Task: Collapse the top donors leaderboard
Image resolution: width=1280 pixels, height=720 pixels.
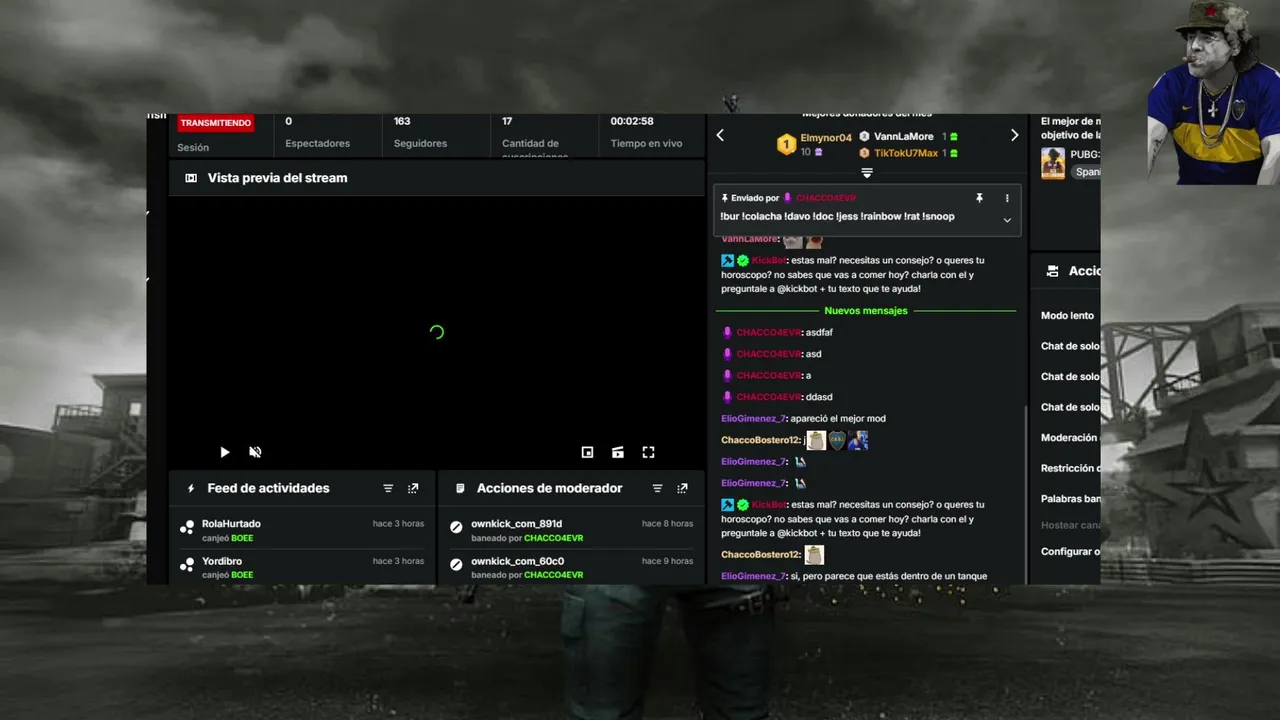Action: pyautogui.click(x=867, y=173)
